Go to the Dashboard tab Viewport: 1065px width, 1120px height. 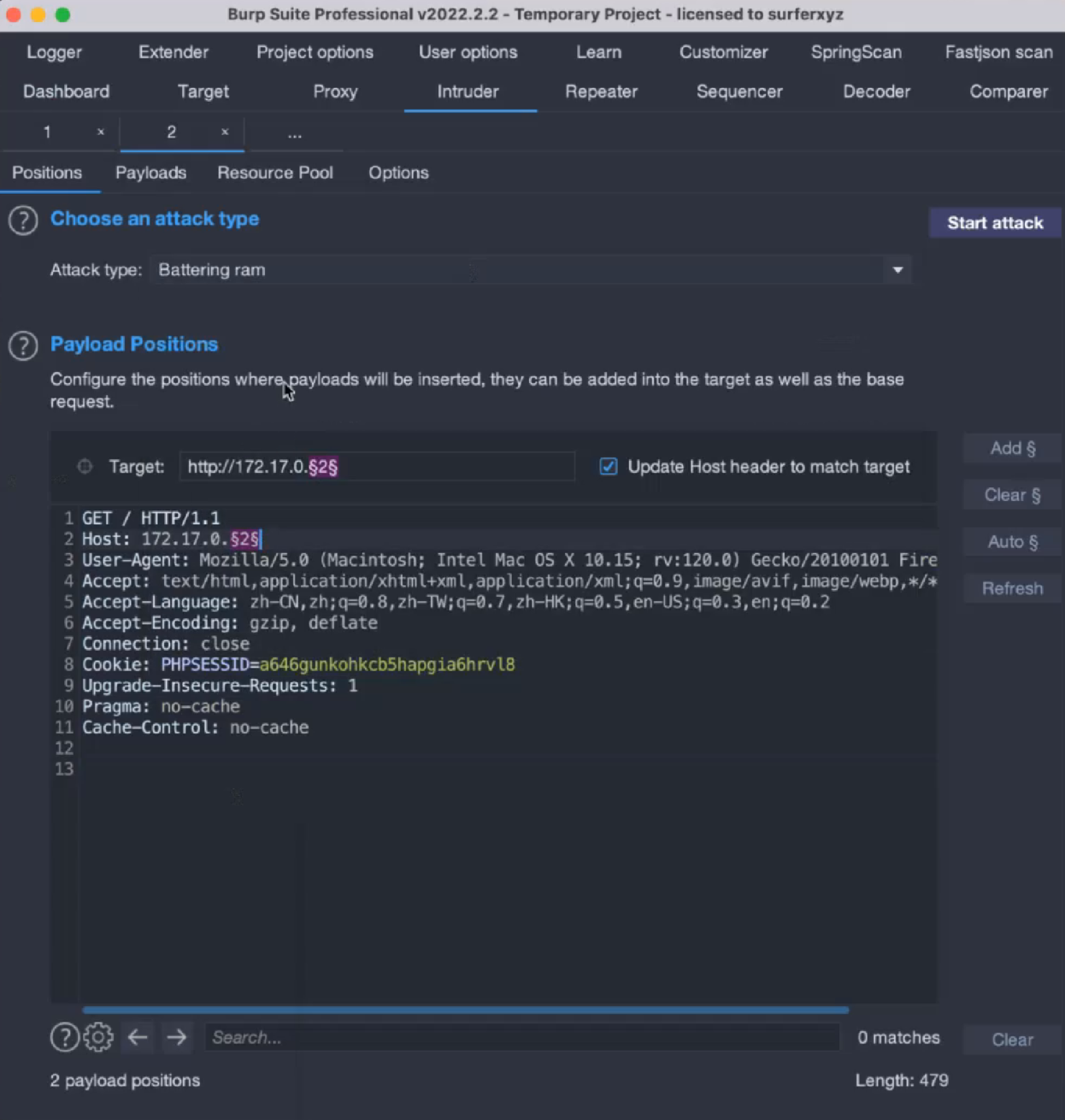pyautogui.click(x=66, y=91)
